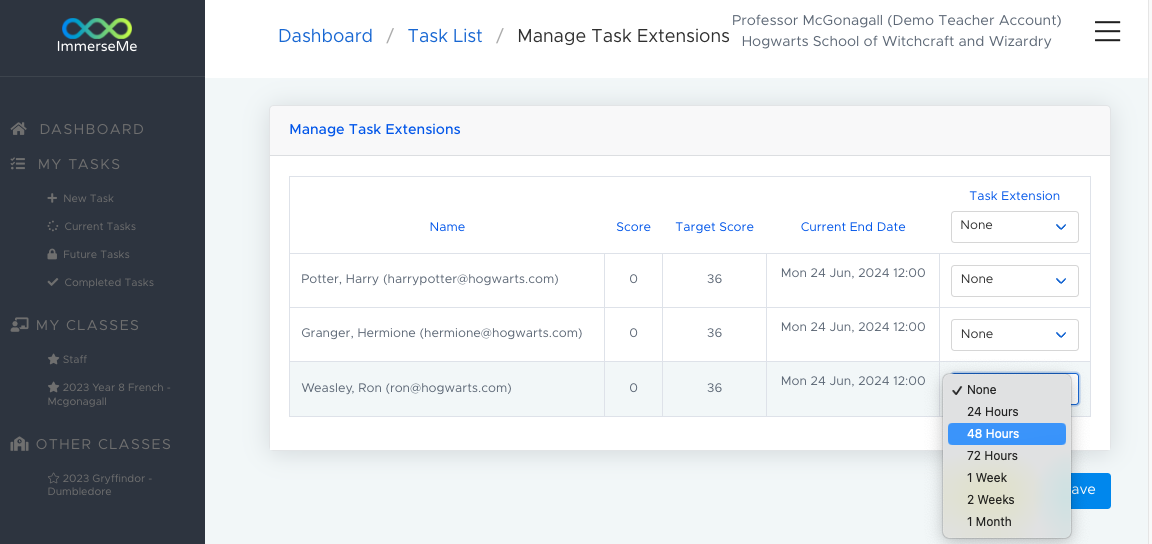1152x544 pixels.
Task: Open the hamburger menu icon
Action: point(1106,31)
